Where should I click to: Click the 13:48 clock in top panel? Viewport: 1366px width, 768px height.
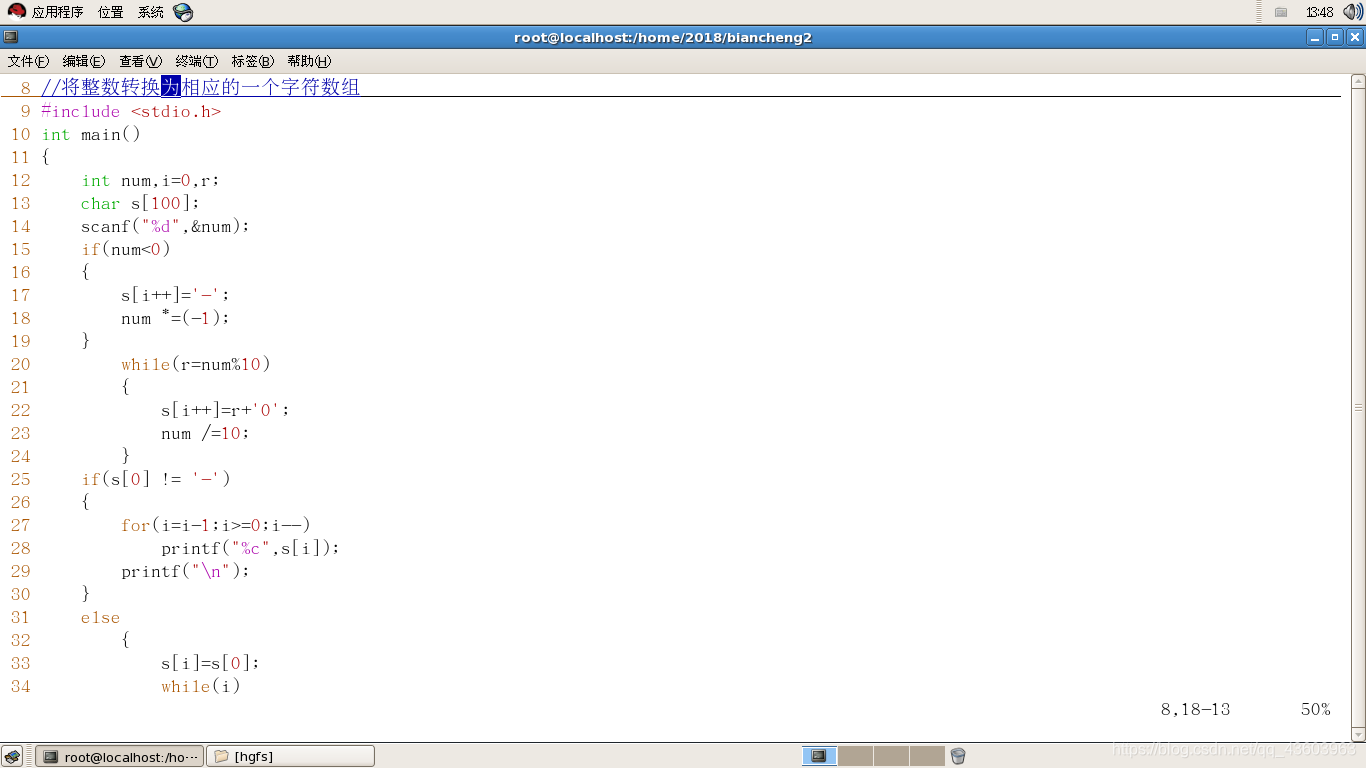click(x=1319, y=12)
